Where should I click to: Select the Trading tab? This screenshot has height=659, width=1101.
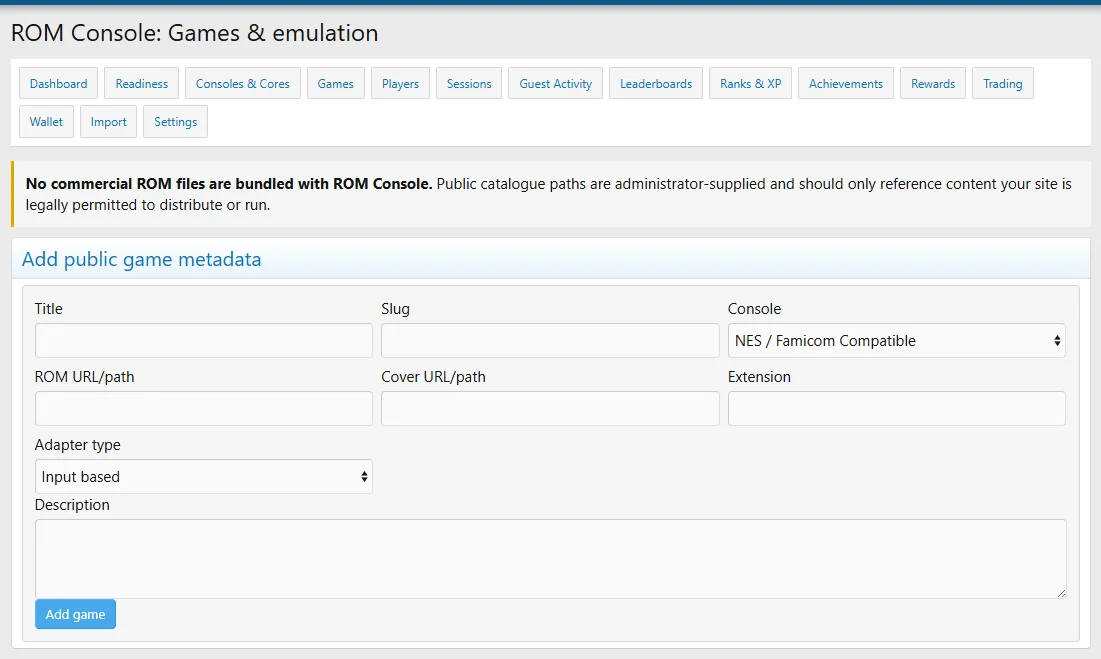1003,84
